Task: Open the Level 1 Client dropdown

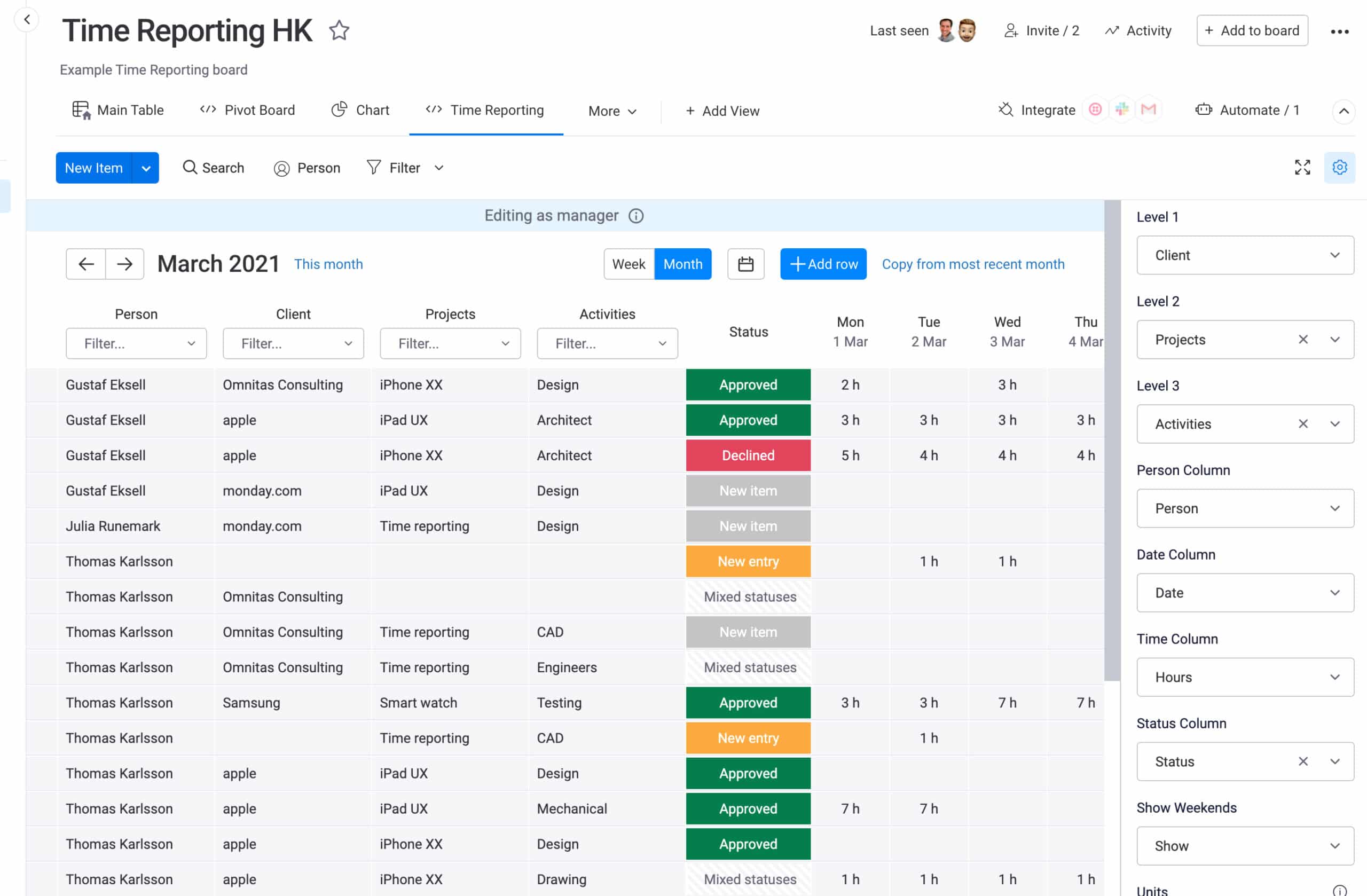Action: (x=1245, y=255)
